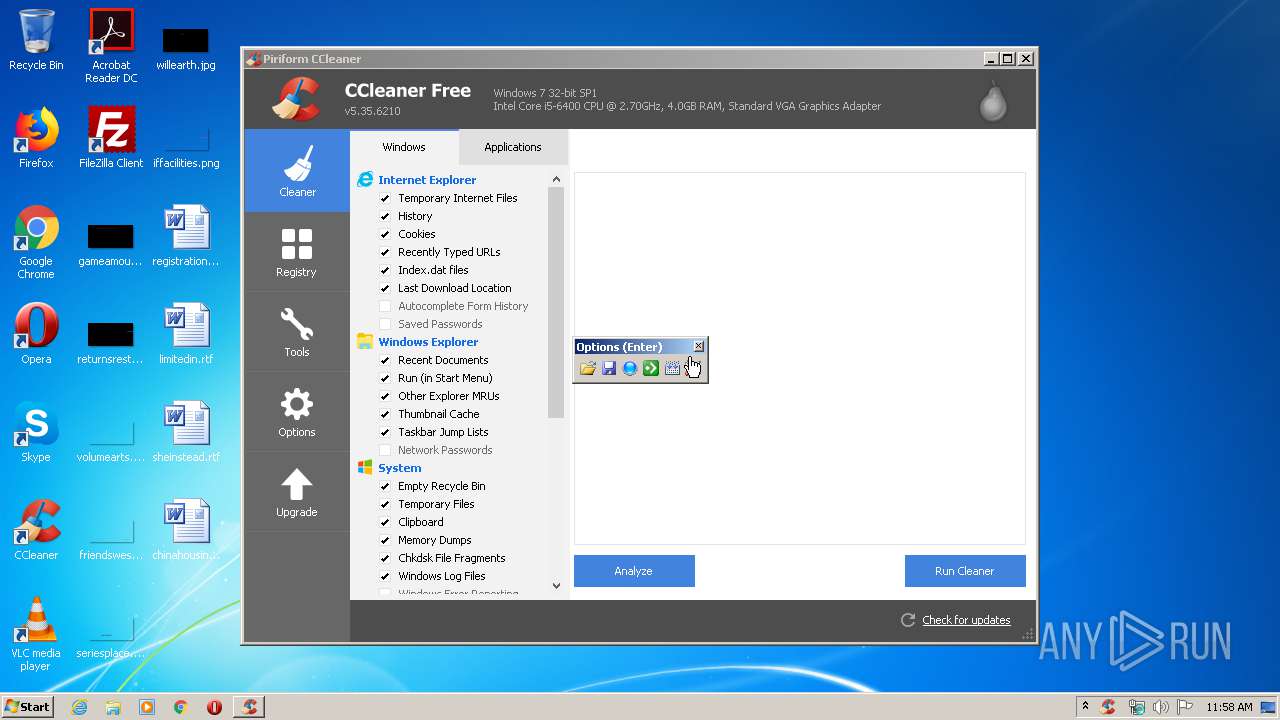Select Firefox desktop shortcut
Image resolution: width=1280 pixels, height=720 pixels.
[x=36, y=138]
